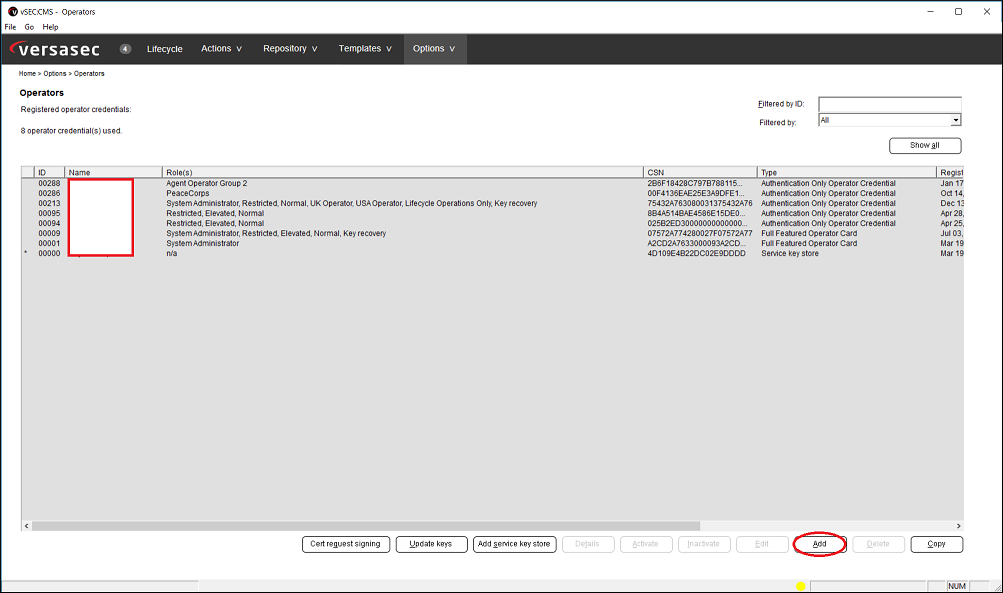The width and height of the screenshot is (1003, 593).
Task: Select operator row with ID 00095
Action: 493,214
